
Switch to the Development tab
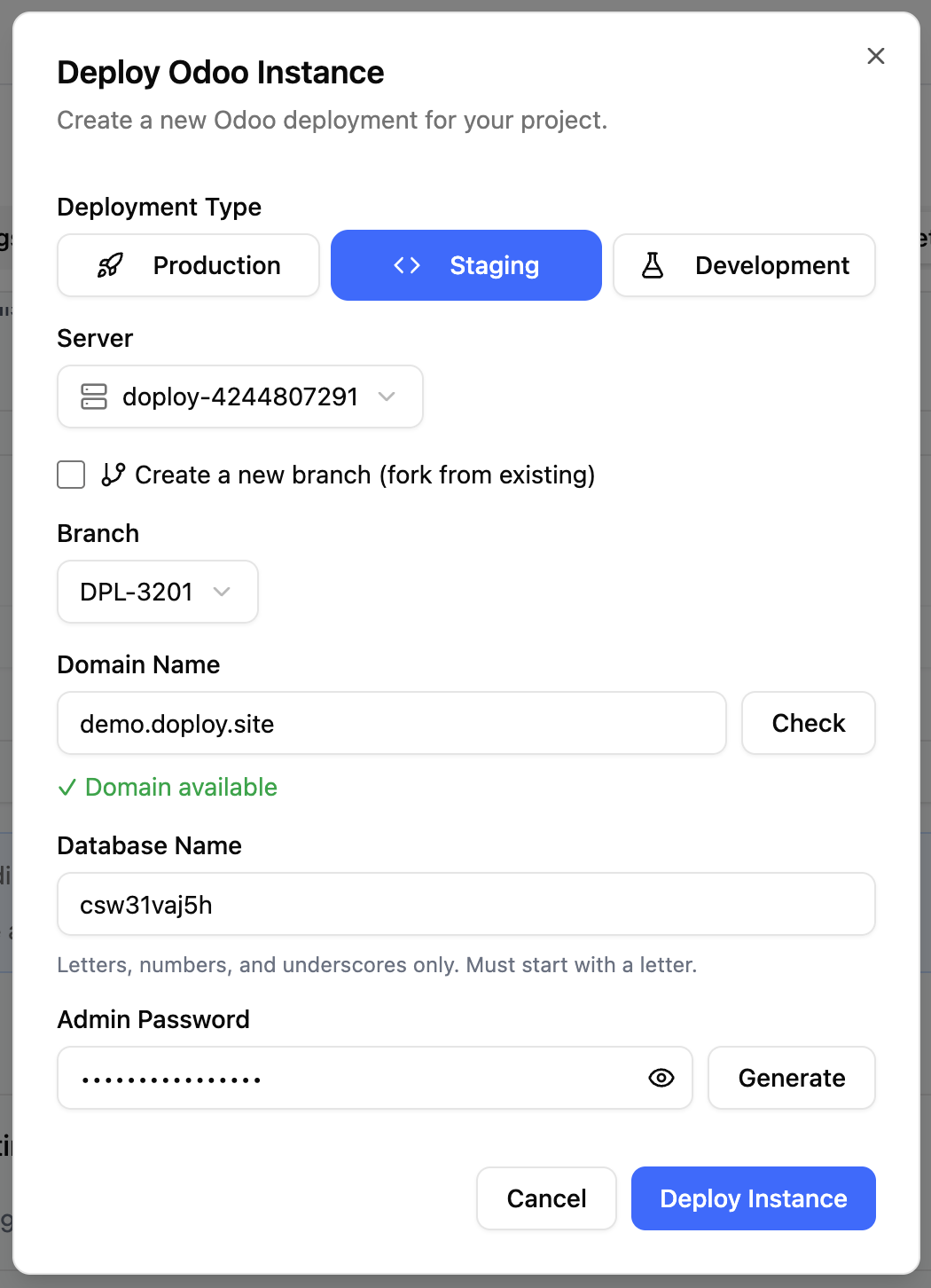pyautogui.click(x=743, y=264)
